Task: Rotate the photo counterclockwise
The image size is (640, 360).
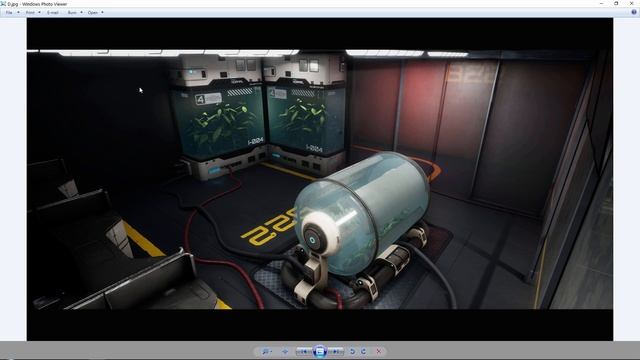Action: coord(353,351)
